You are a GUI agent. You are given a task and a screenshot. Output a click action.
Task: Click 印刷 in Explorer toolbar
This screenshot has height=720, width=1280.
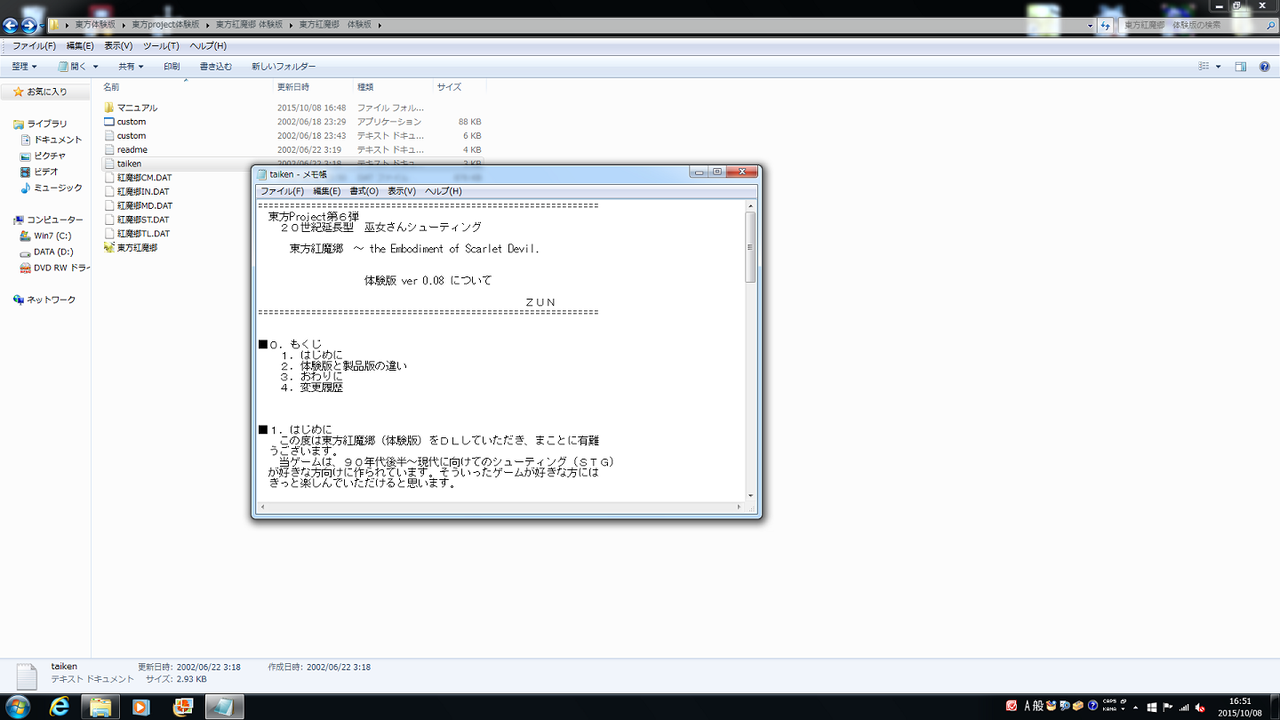[171, 67]
